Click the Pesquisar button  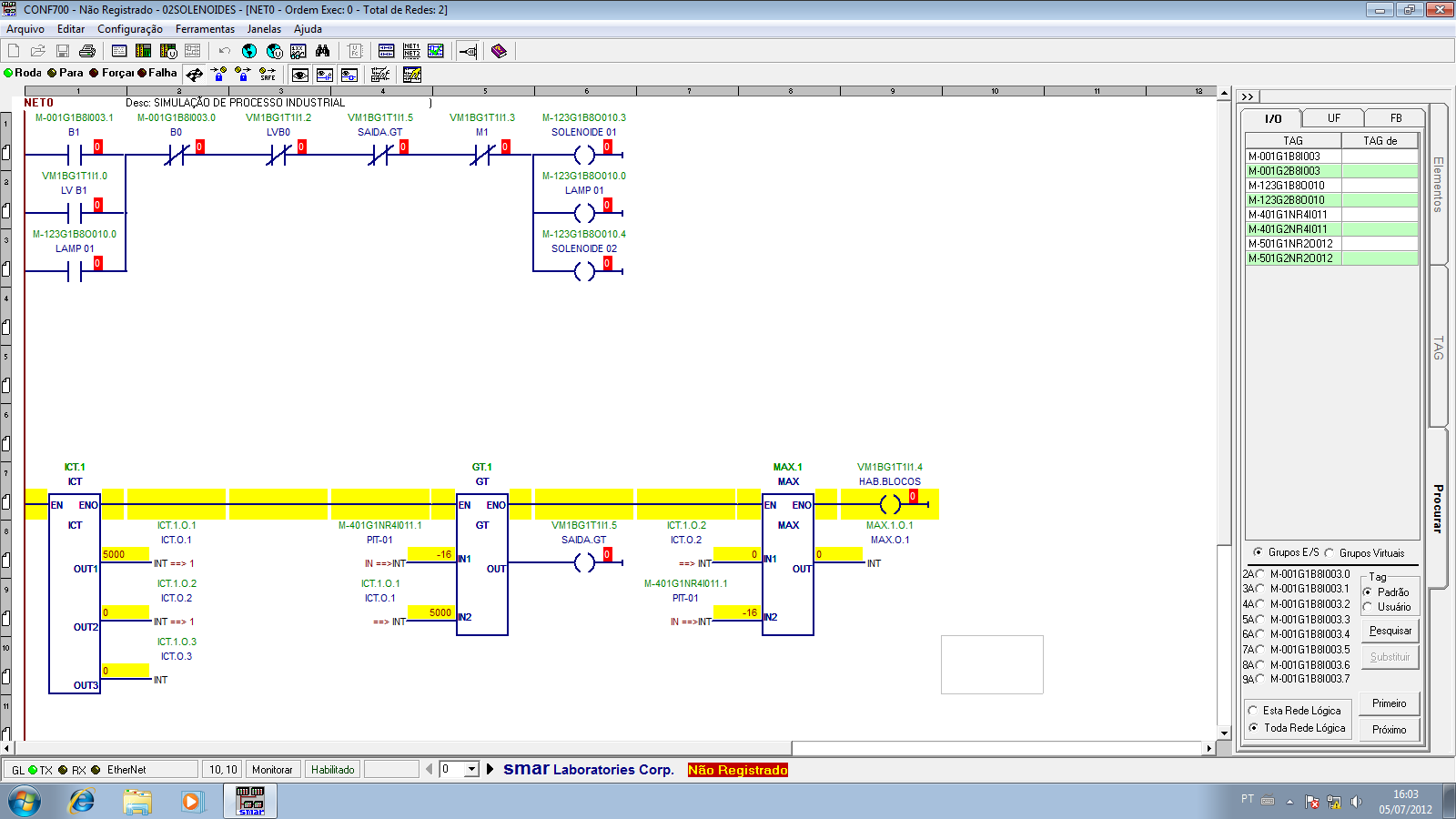click(1390, 631)
